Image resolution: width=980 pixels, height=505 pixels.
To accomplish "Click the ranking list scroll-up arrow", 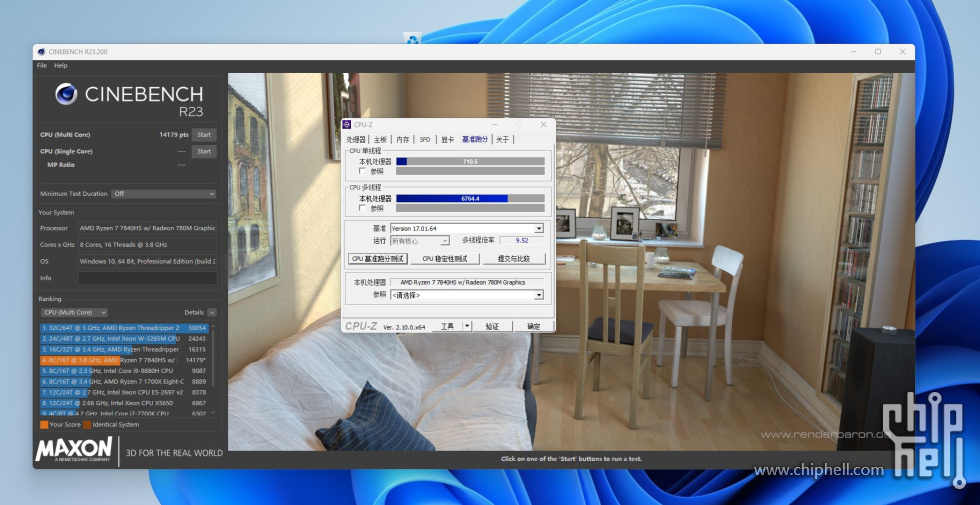I will click(x=213, y=326).
